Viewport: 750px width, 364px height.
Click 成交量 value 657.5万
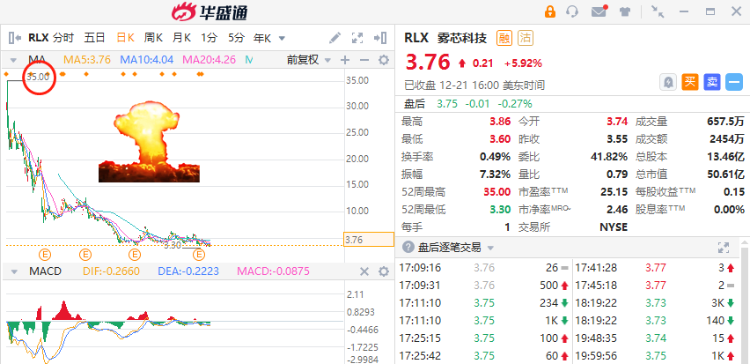pos(725,121)
